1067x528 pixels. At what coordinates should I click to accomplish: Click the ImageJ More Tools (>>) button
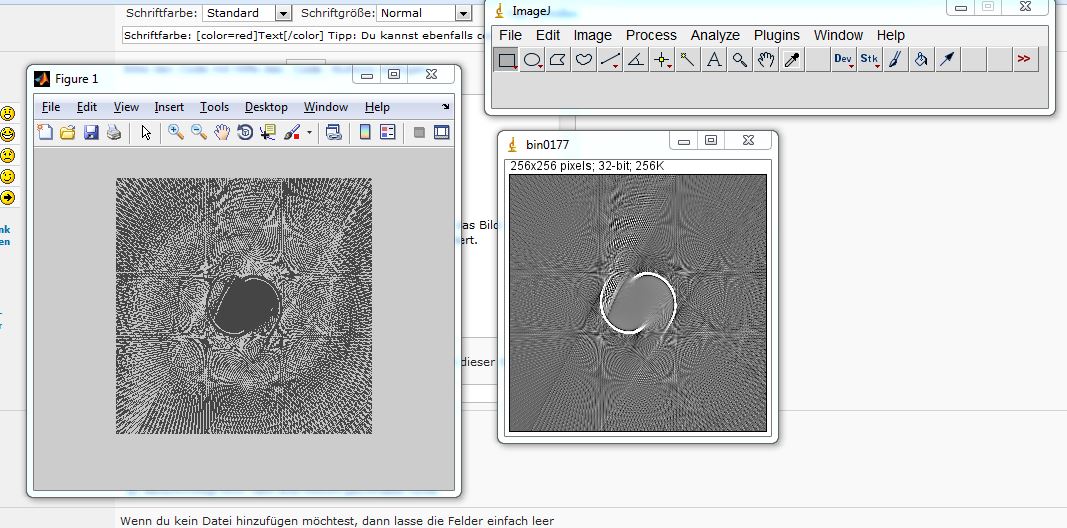[x=1023, y=60]
